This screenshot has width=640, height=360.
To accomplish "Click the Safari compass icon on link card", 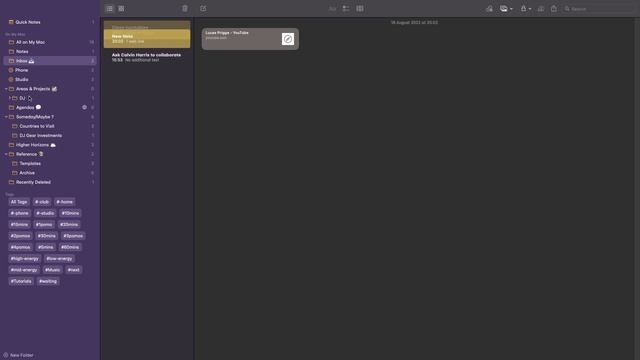I will [x=288, y=39].
